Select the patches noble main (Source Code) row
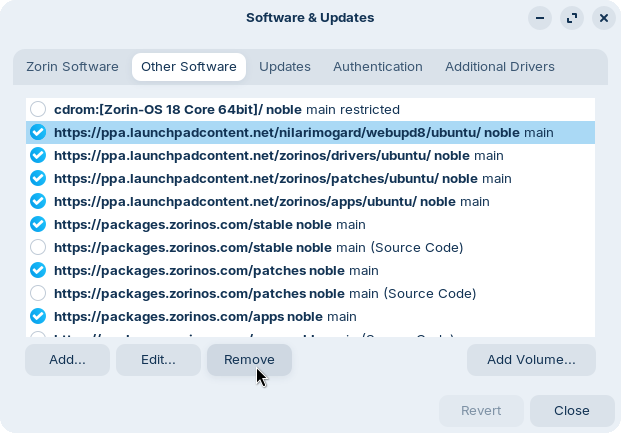Viewport: 621px width, 433px height. point(310,293)
